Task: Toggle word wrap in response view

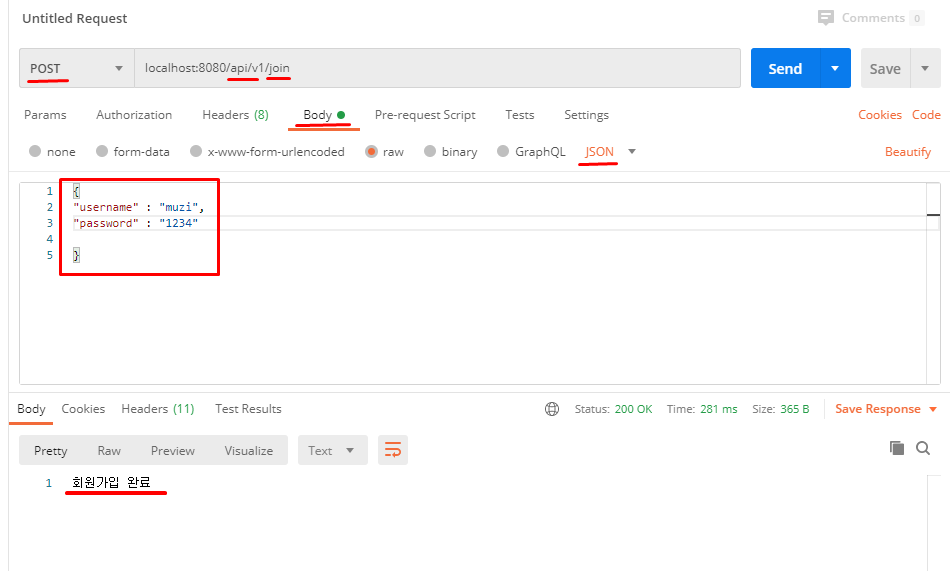Action: pos(393,450)
